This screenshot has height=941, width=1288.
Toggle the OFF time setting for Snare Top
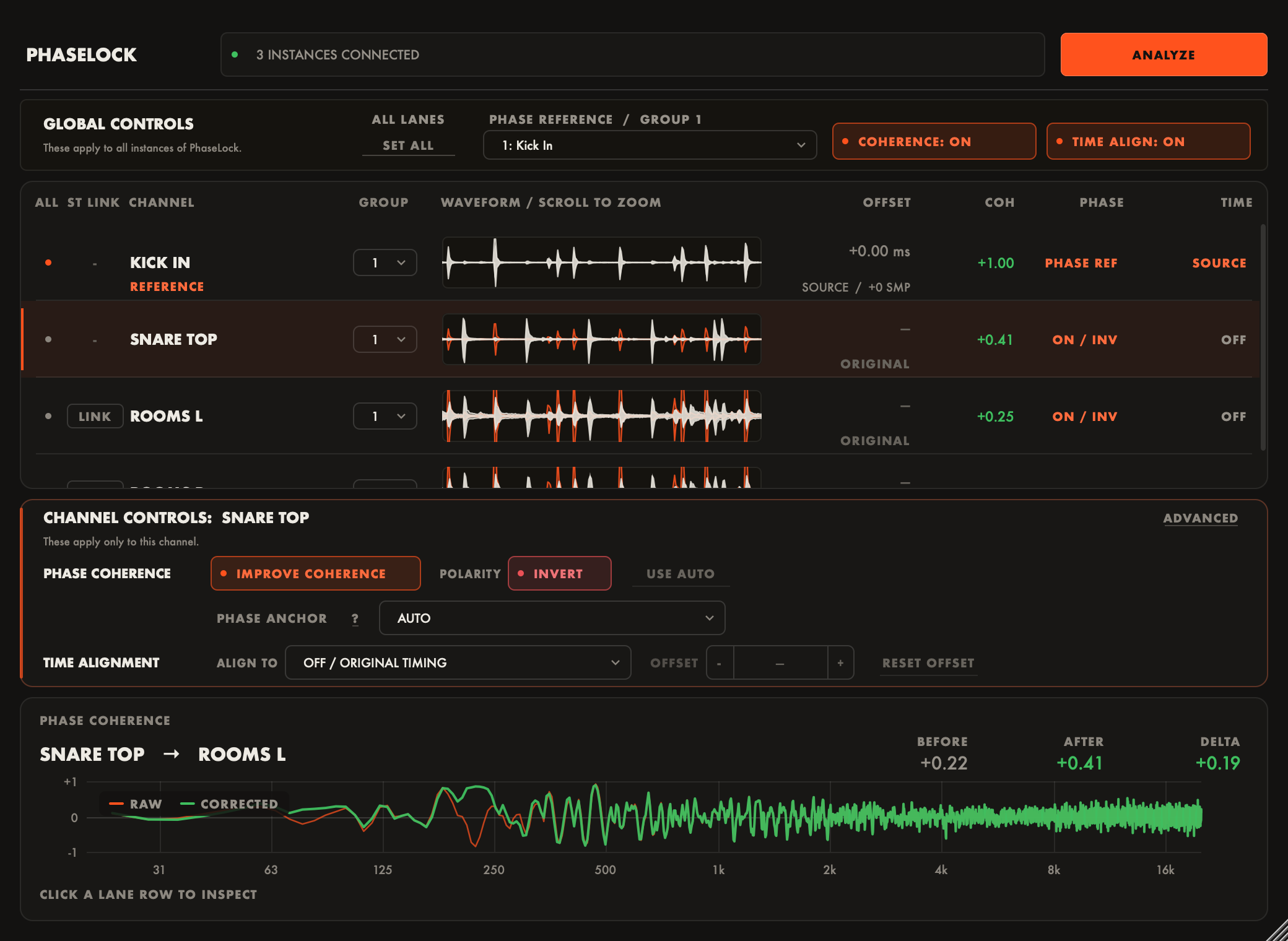coord(1234,340)
